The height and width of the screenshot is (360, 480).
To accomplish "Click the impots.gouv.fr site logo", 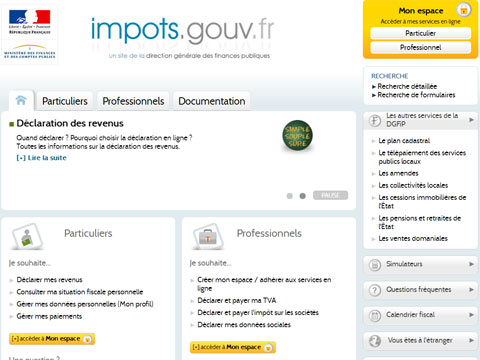I will [x=182, y=31].
